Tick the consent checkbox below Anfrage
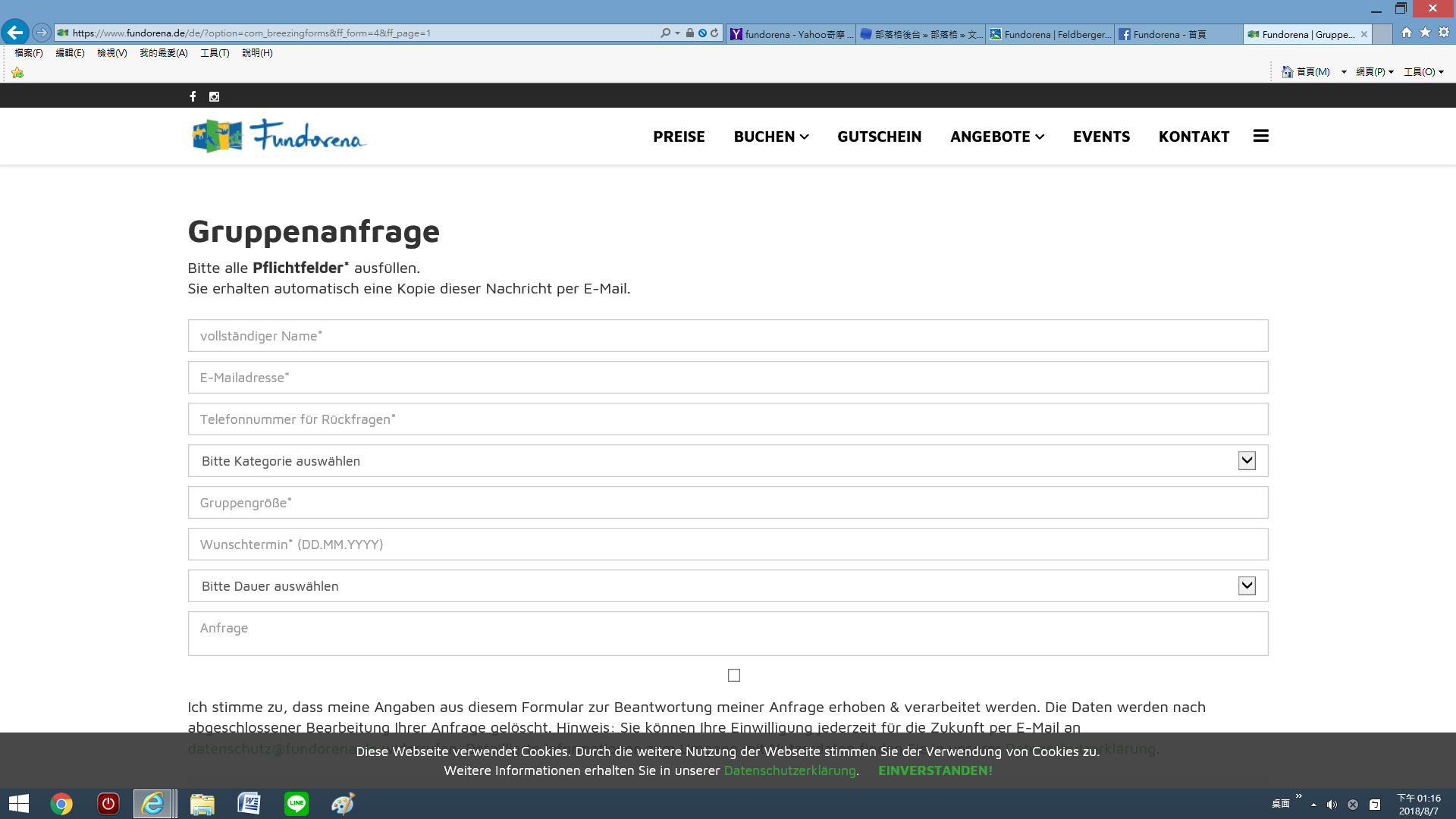1456x819 pixels. [x=733, y=675]
